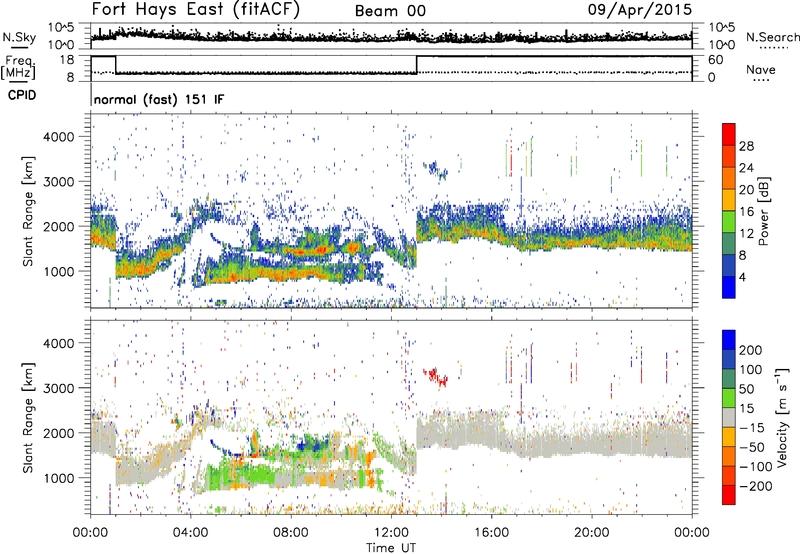Click the 'Velocity [m s-1]' colorbar label
Screen dimensions: 800x554
[783, 417]
